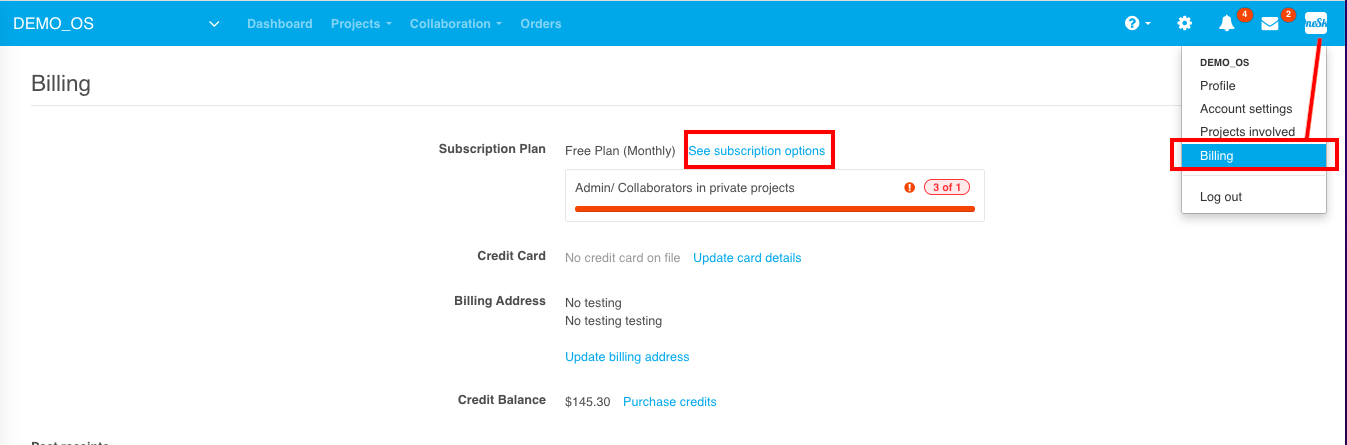The width and height of the screenshot is (1347, 445).
Task: Open the Orders nav item
Action: (541, 24)
